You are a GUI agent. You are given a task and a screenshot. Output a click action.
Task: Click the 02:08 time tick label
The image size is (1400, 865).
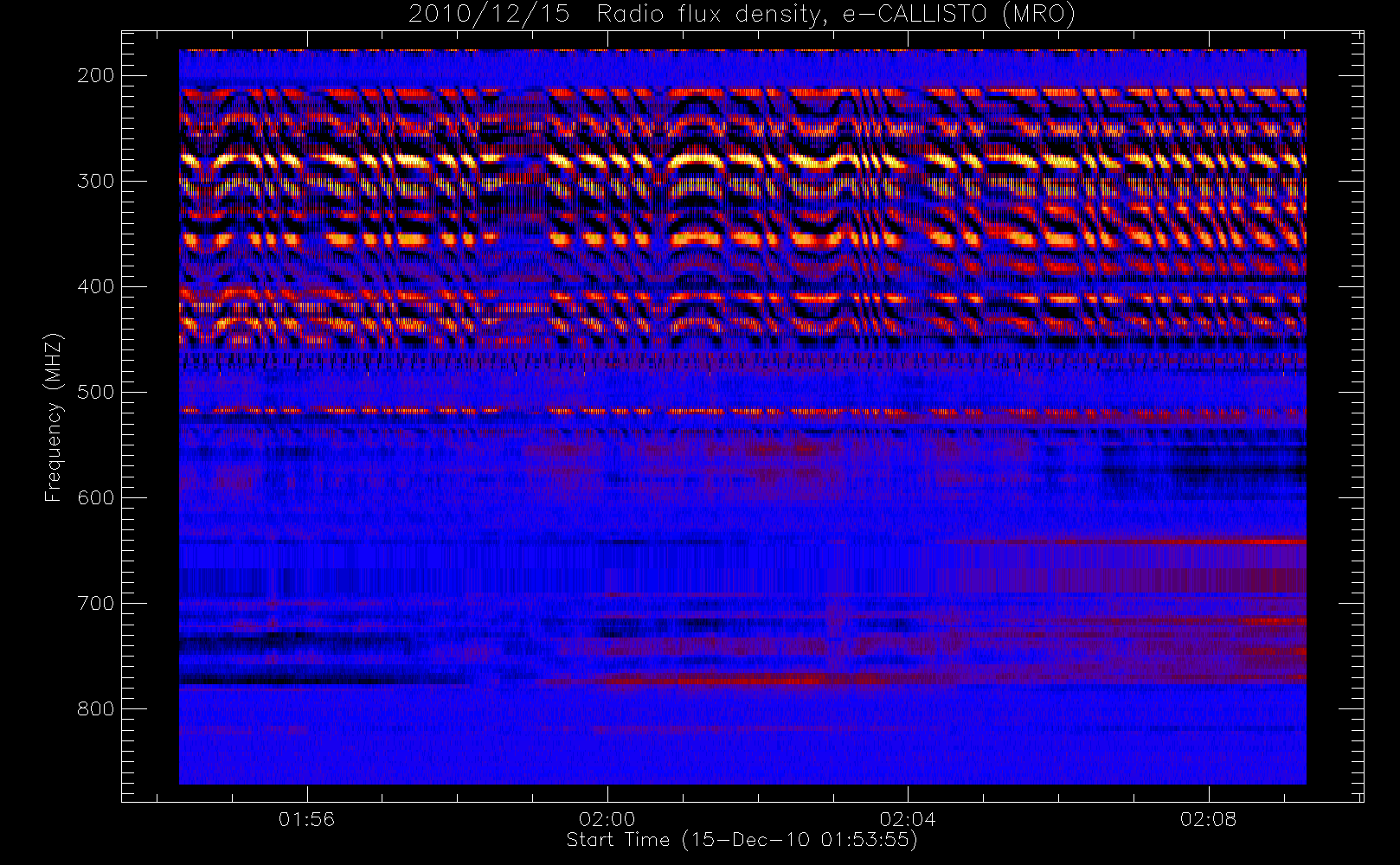point(1208,819)
